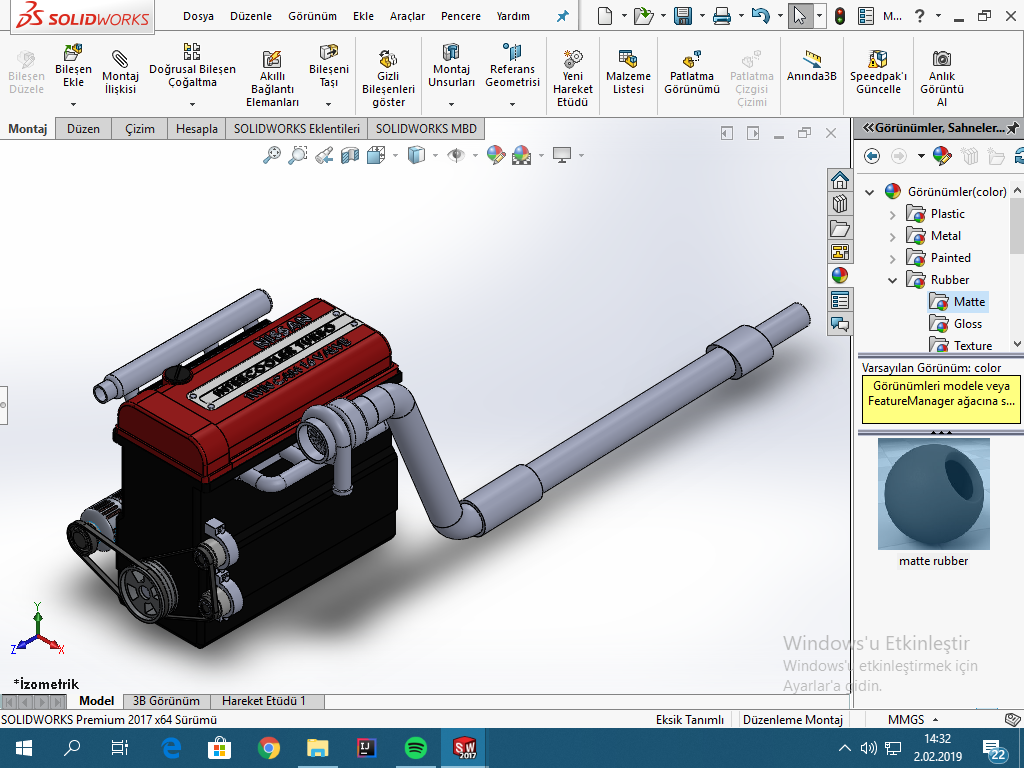Open the Dosya menu
Screen dimensions: 1024x768
point(198,16)
